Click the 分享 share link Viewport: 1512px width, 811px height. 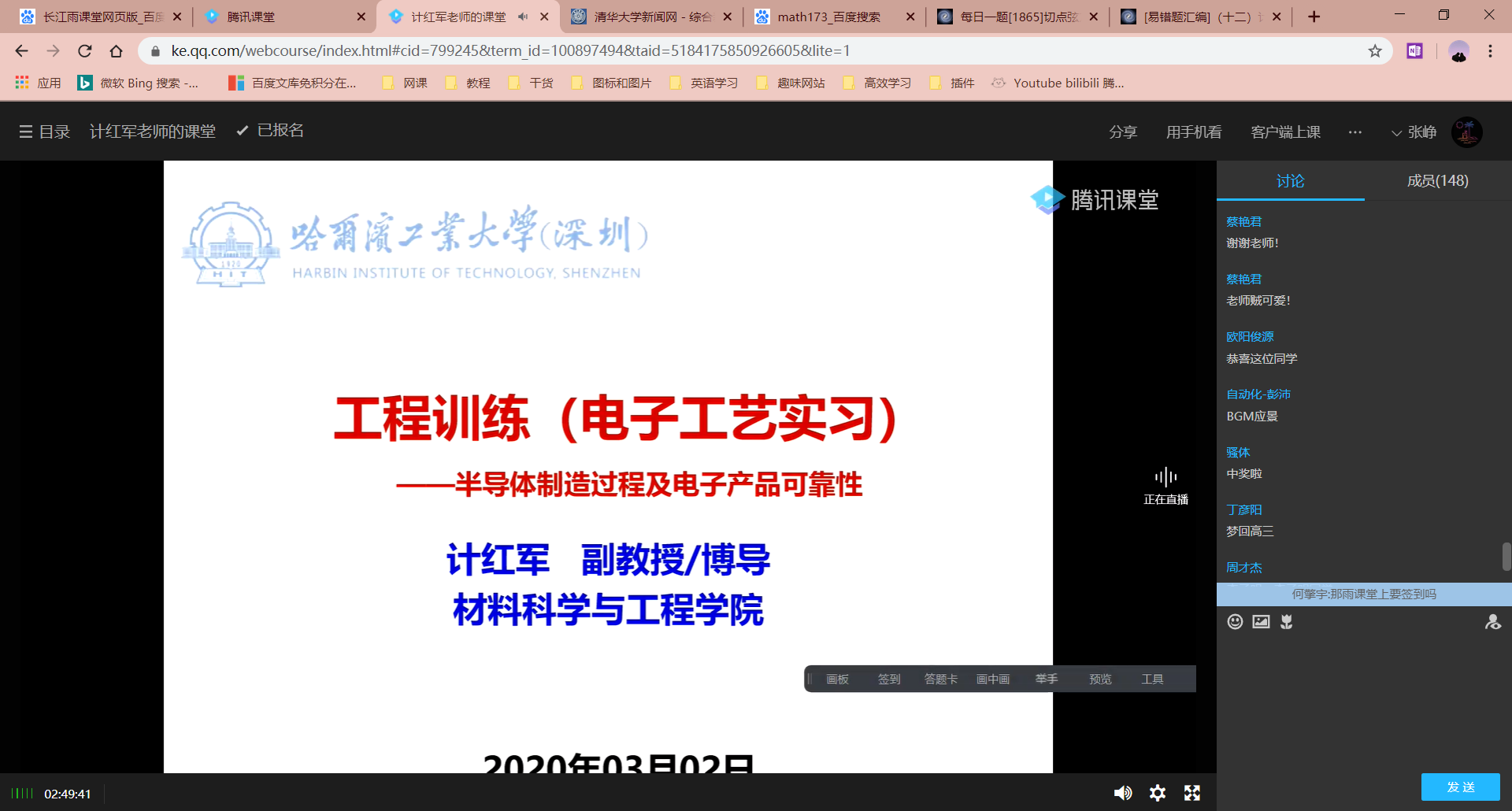click(x=1123, y=131)
